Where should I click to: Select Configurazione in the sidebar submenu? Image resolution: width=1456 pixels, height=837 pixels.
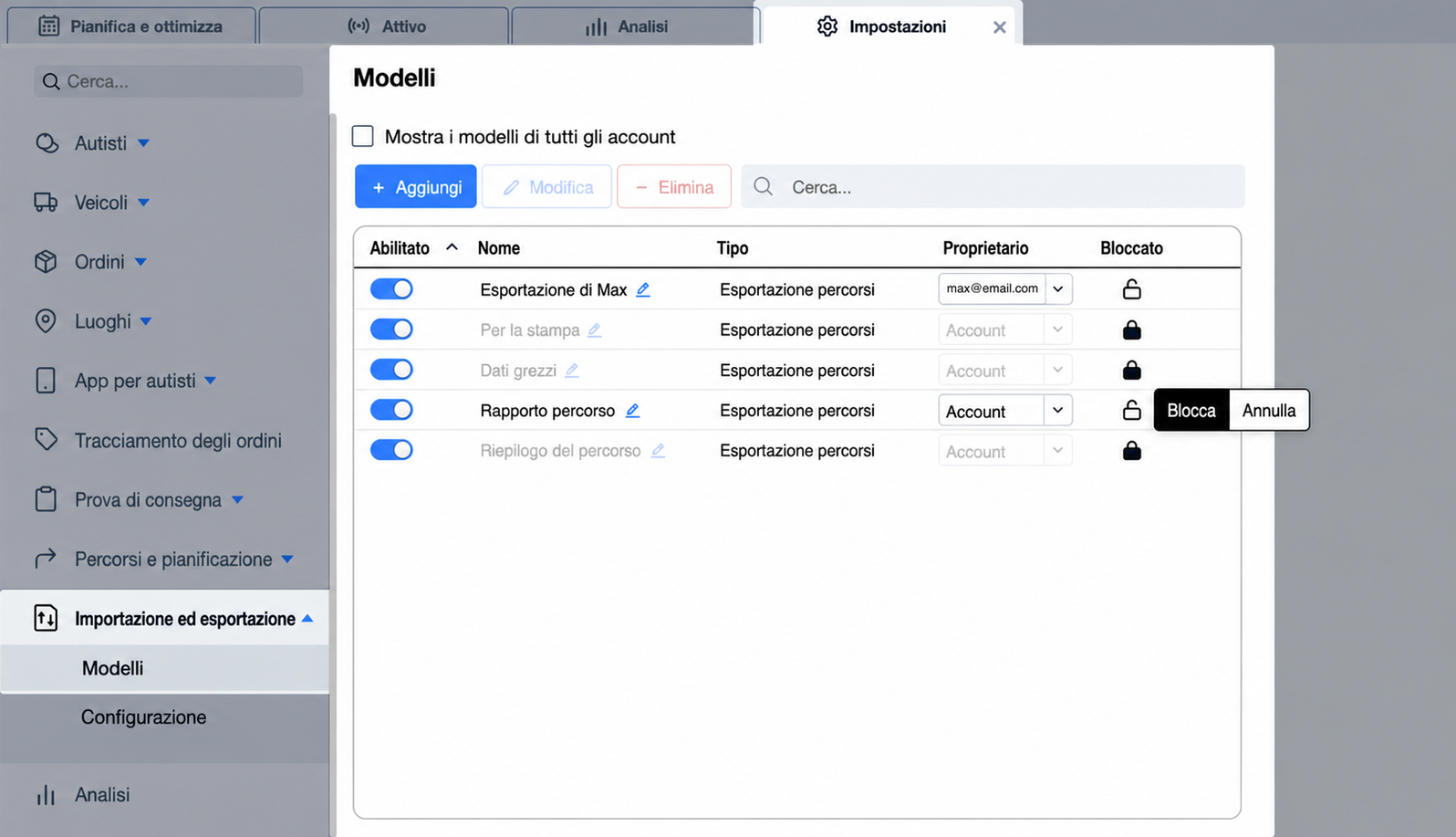pos(143,717)
